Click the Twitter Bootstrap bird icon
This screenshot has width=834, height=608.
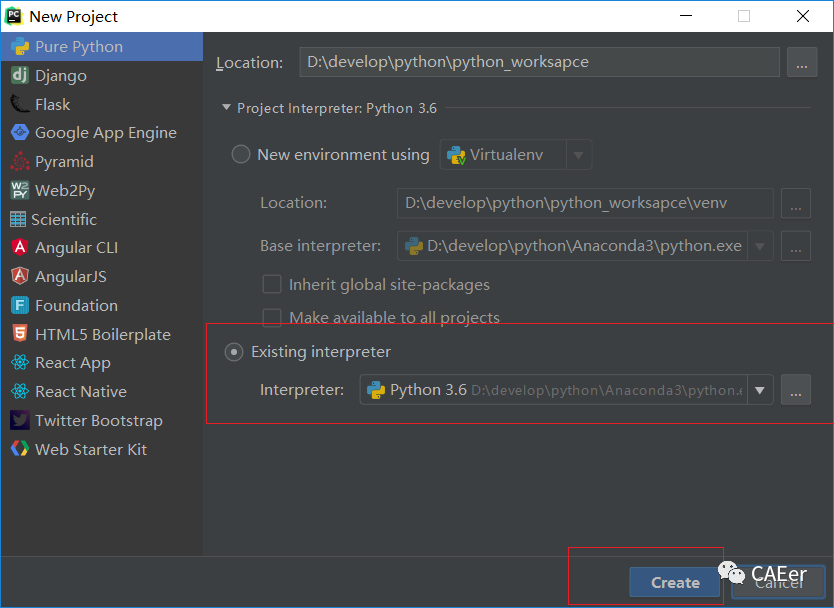coord(20,420)
